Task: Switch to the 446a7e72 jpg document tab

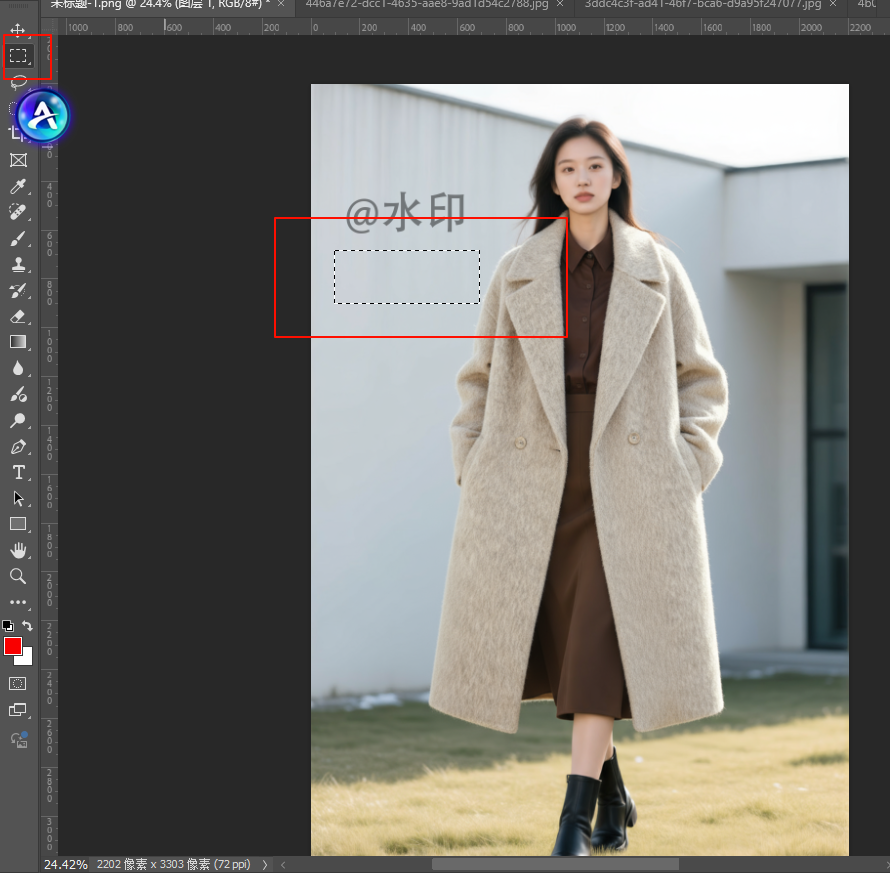Action: pos(427,5)
